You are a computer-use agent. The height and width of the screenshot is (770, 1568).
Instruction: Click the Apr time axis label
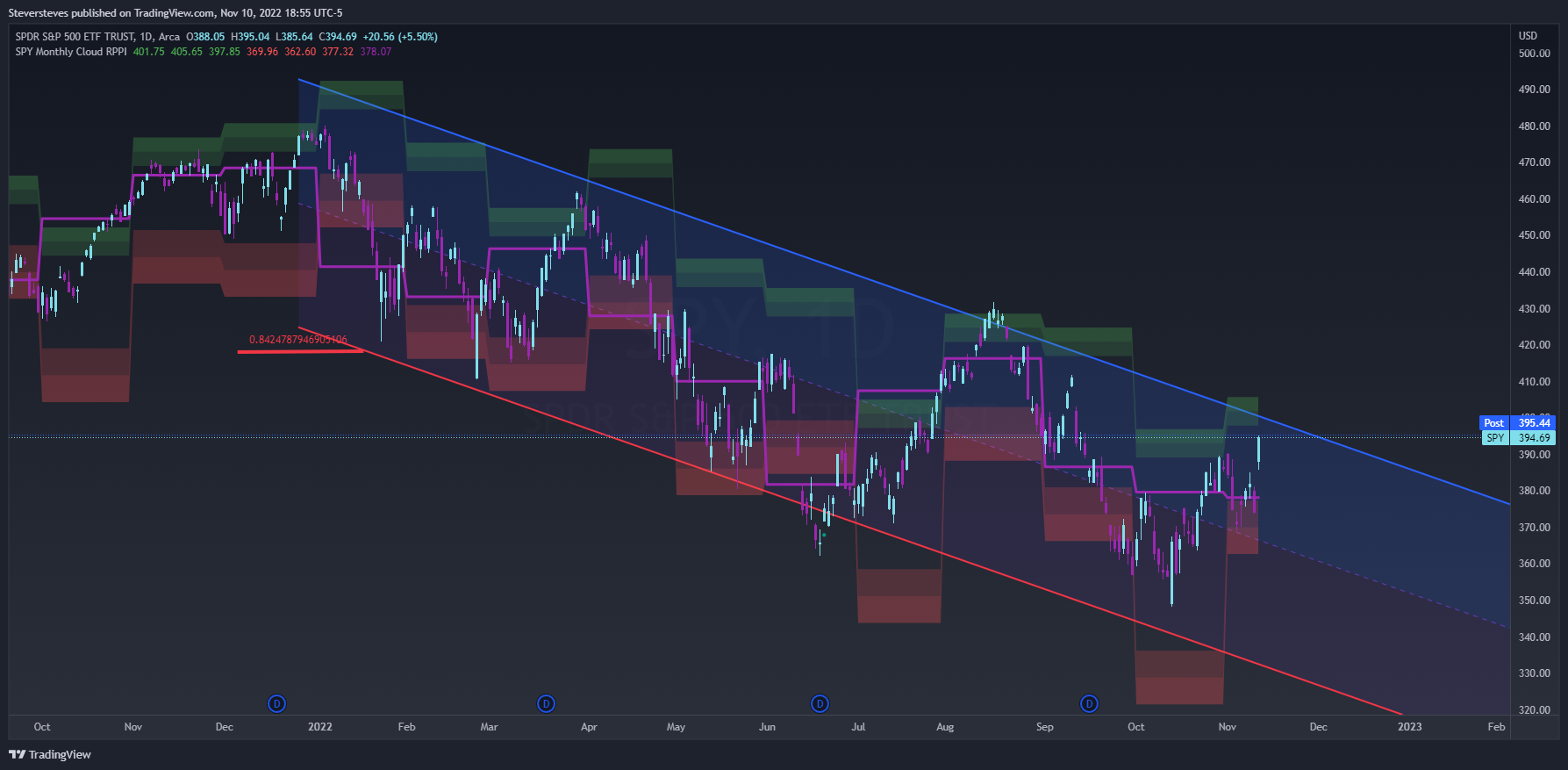pos(589,727)
